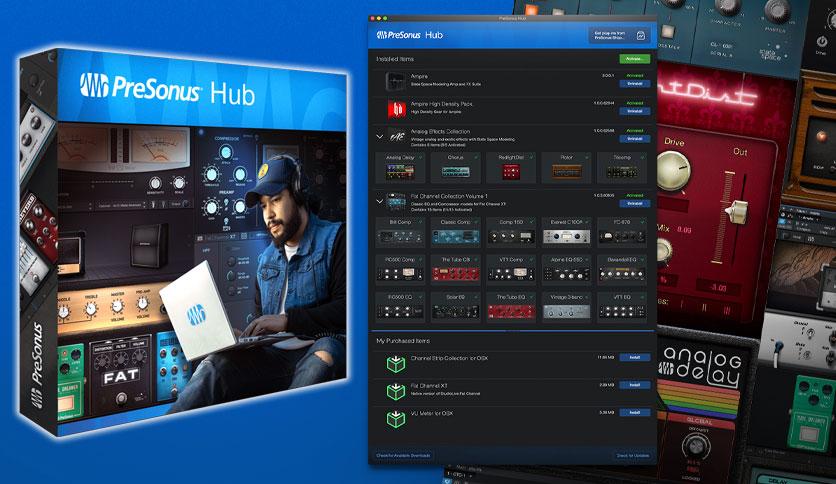Viewport: 836px width, 484px height.
Task: Click the green Activate button
Action: point(634,59)
